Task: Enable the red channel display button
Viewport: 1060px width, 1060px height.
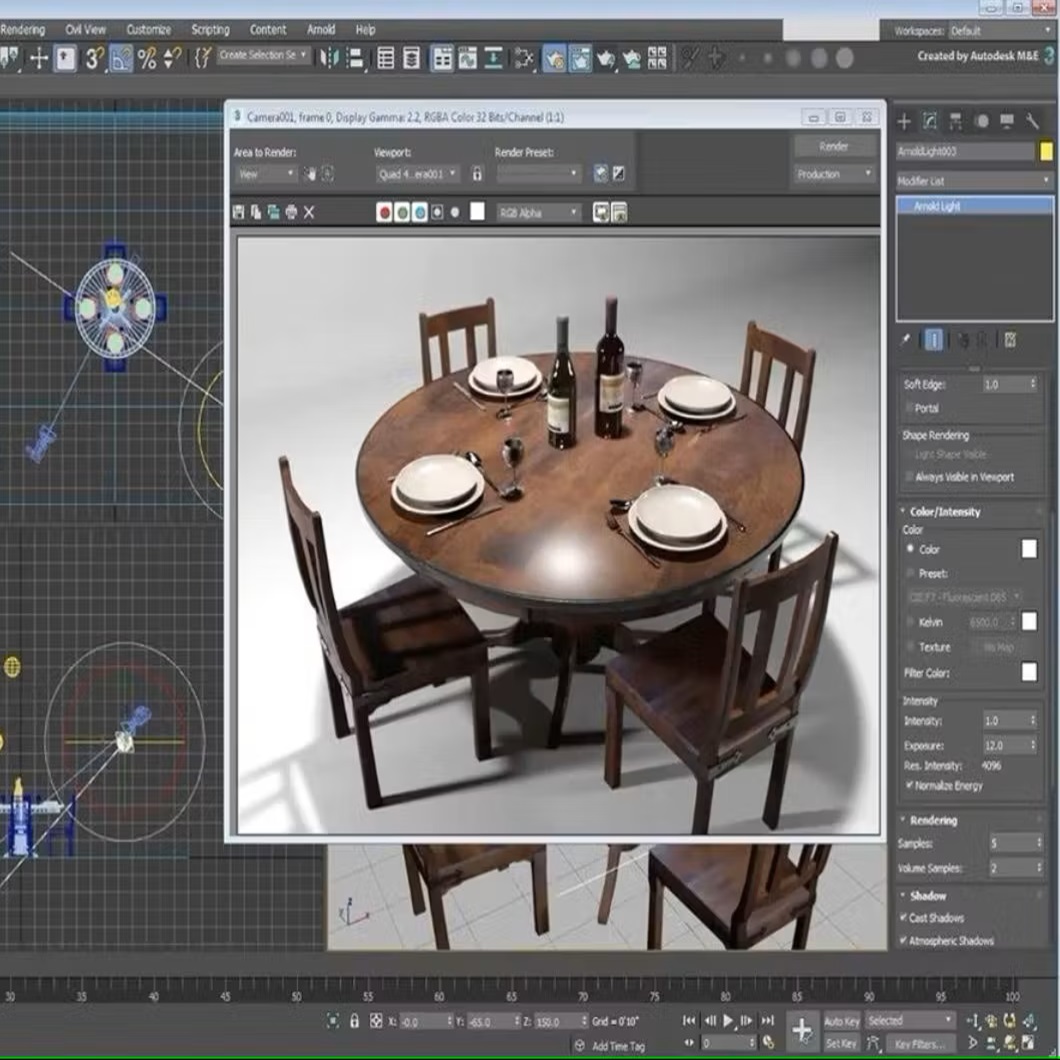Action: point(384,212)
